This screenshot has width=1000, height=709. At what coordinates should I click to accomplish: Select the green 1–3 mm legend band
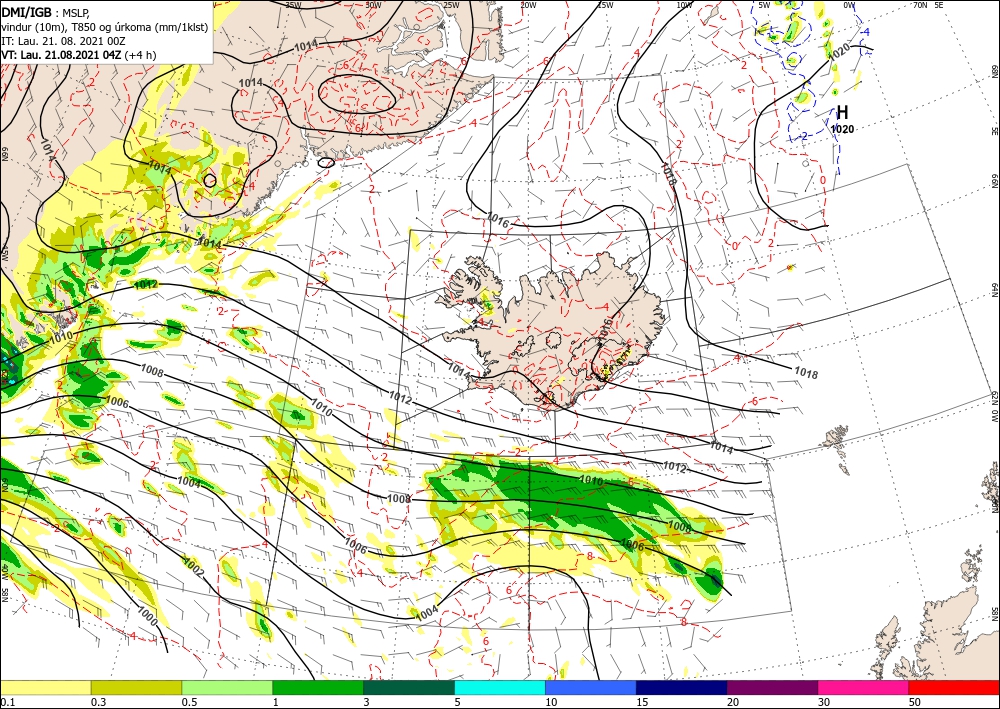click(x=318, y=687)
